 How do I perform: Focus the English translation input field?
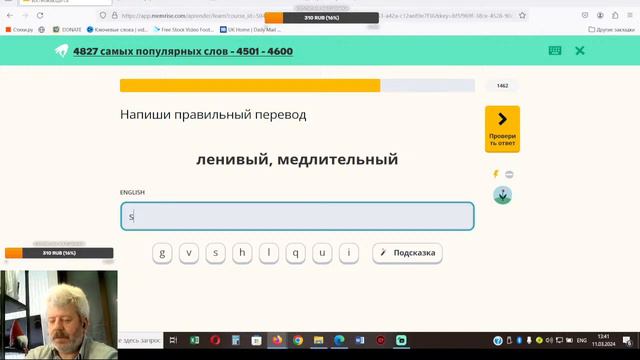(x=297, y=216)
